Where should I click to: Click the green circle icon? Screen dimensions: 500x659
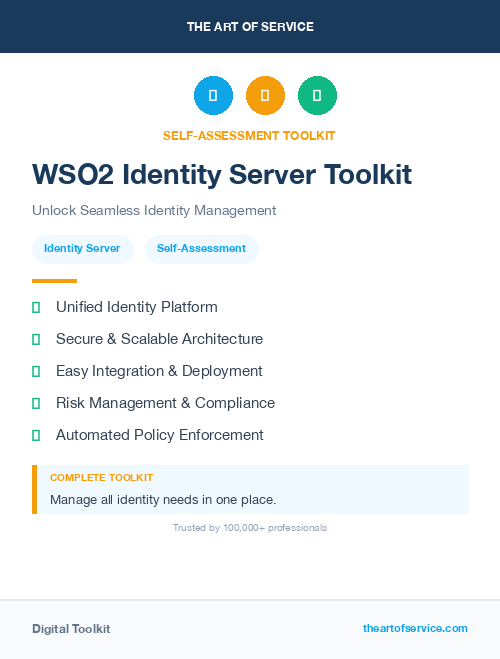tap(317, 95)
